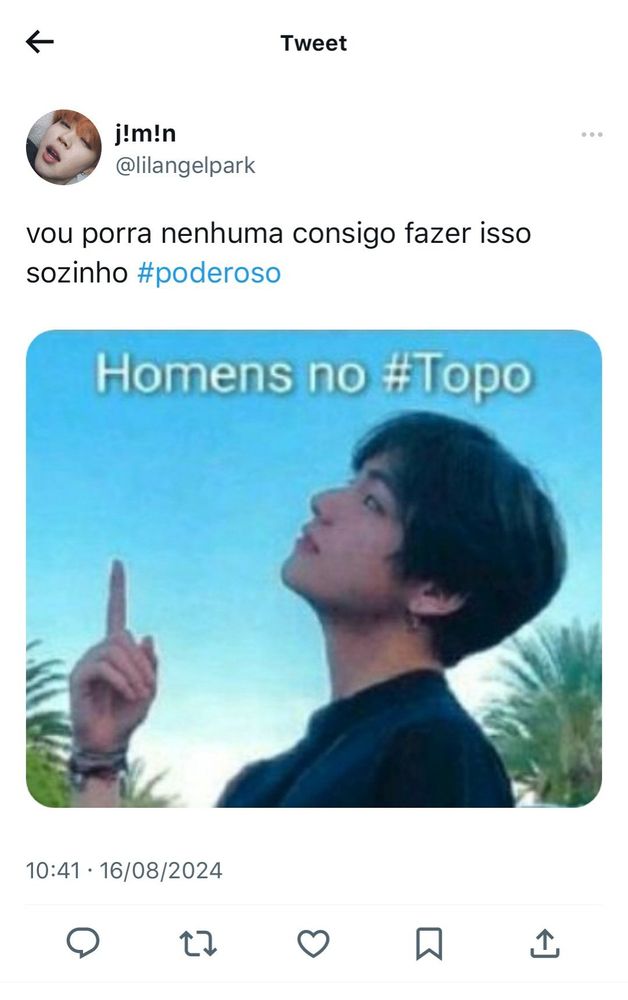Select the tweet text starting 'vou porra'

279,253
